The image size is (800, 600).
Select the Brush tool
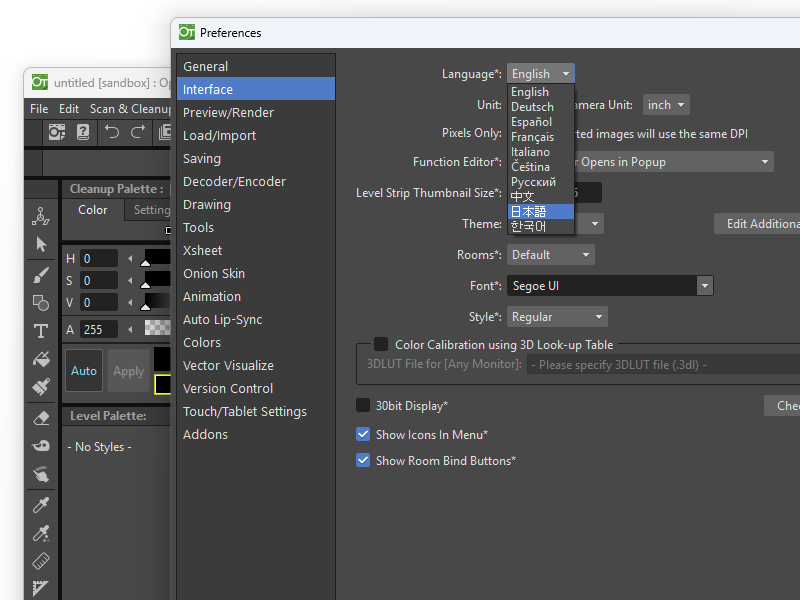(41, 275)
